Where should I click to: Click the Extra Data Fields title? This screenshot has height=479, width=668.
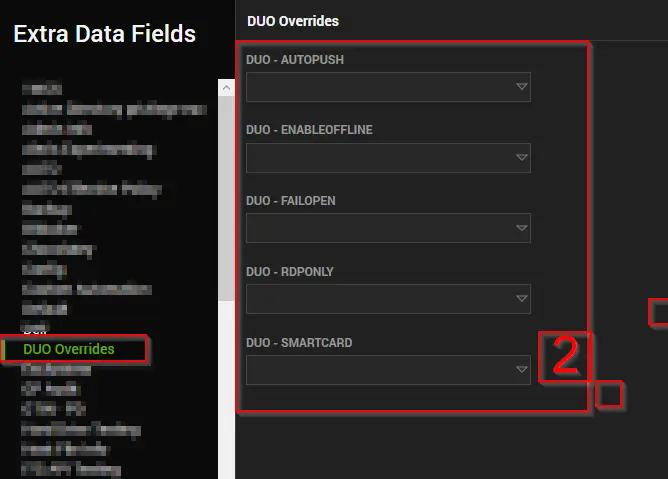[x=104, y=34]
